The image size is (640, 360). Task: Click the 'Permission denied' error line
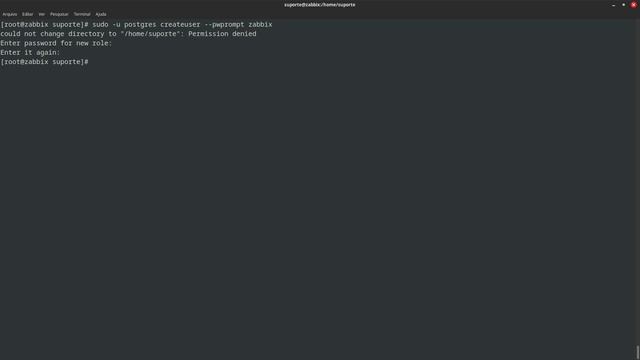pos(129,34)
